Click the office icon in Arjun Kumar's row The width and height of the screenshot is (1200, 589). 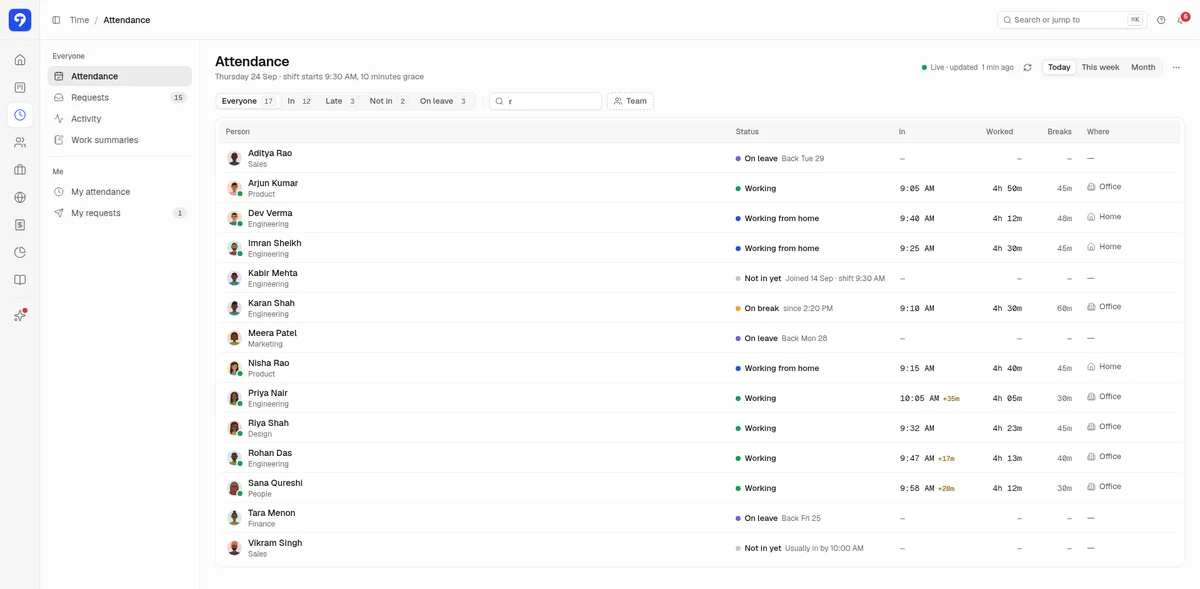(1092, 187)
